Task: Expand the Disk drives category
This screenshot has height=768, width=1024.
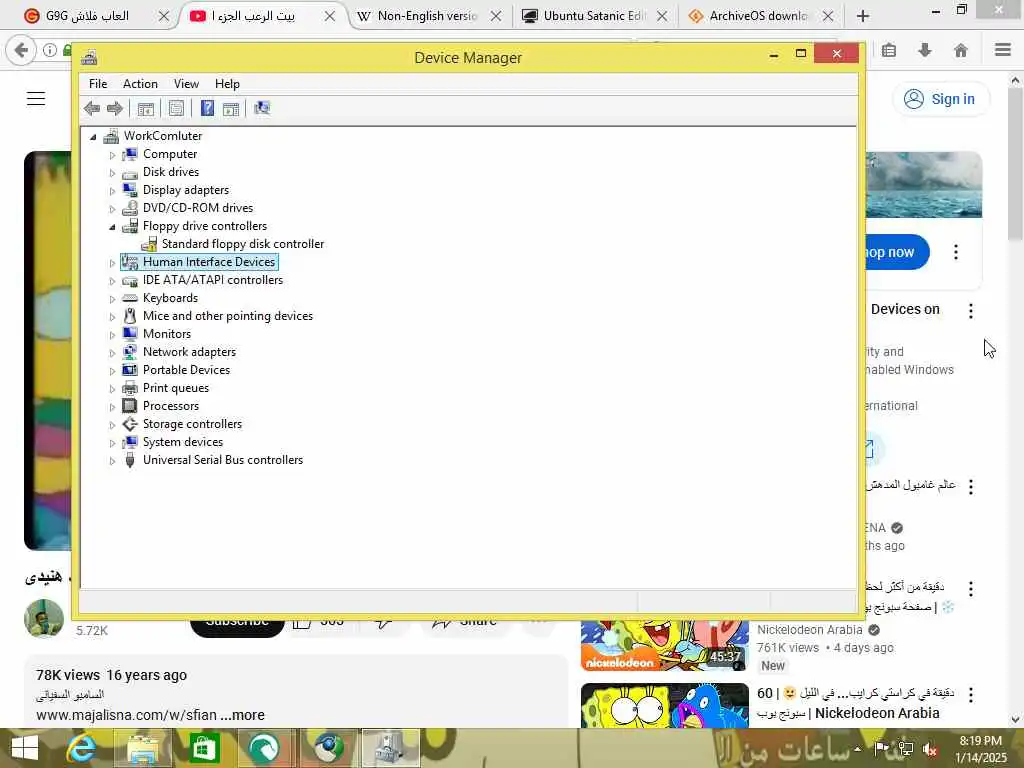Action: point(112,173)
